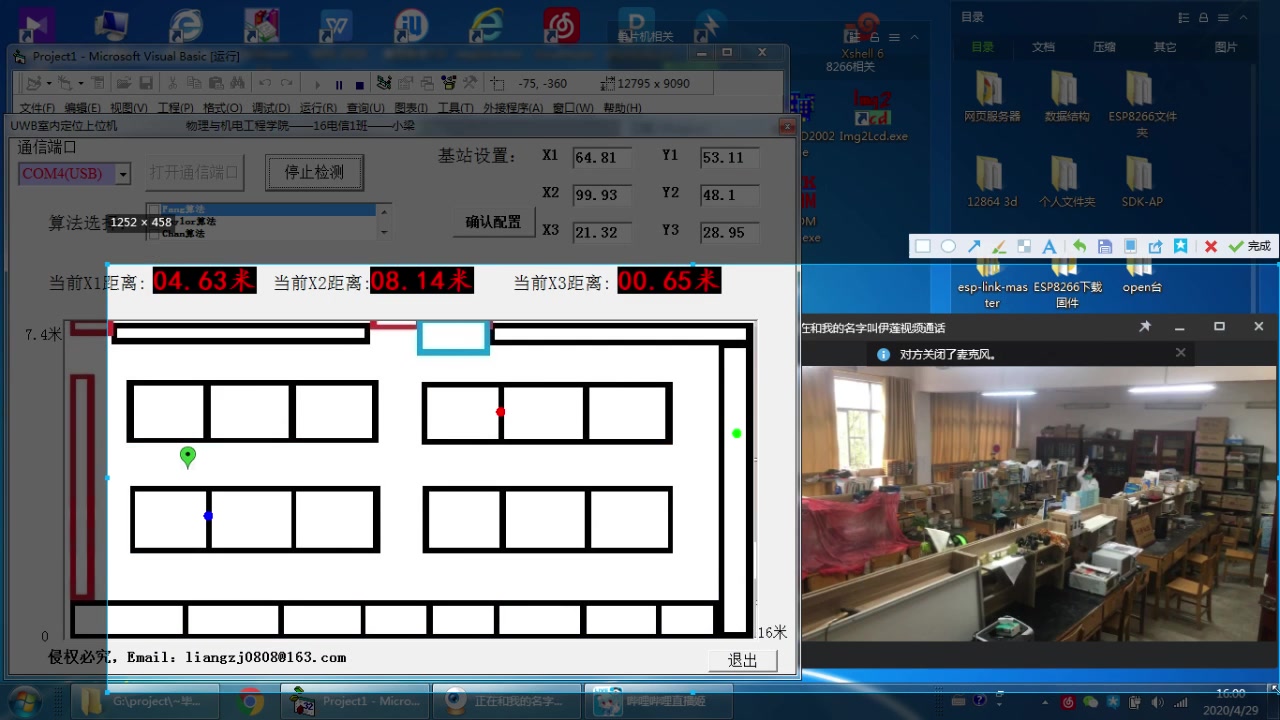
Task: Click the 停止检测 button
Action: tap(313, 172)
